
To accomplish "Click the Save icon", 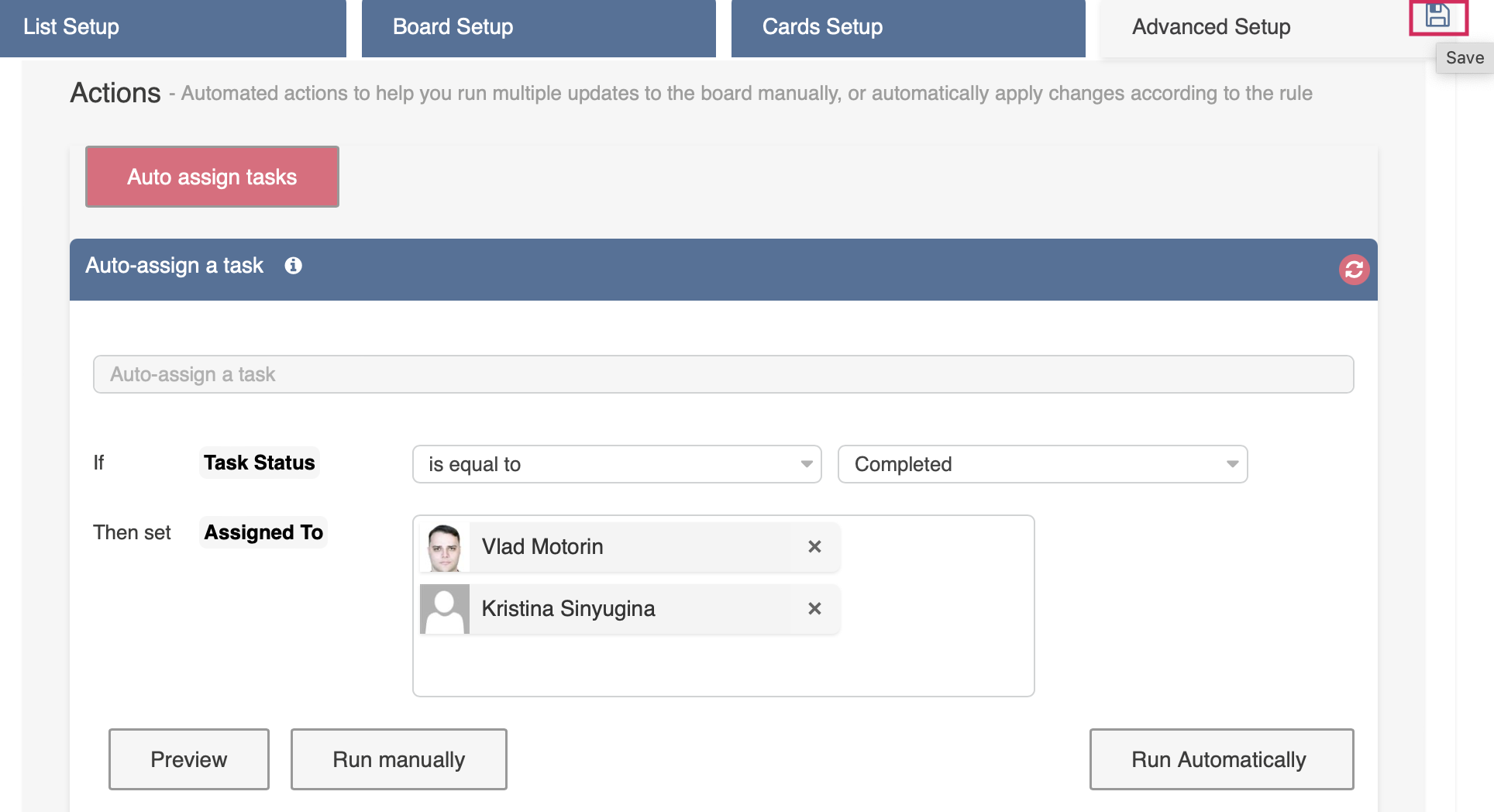I will (1439, 18).
